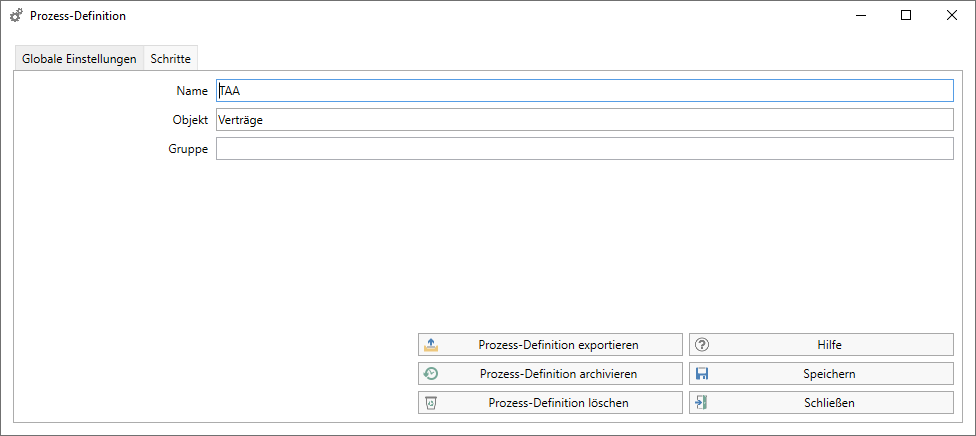The height and width of the screenshot is (436, 976).
Task: Click the upload icon on the export button
Action: pos(431,344)
